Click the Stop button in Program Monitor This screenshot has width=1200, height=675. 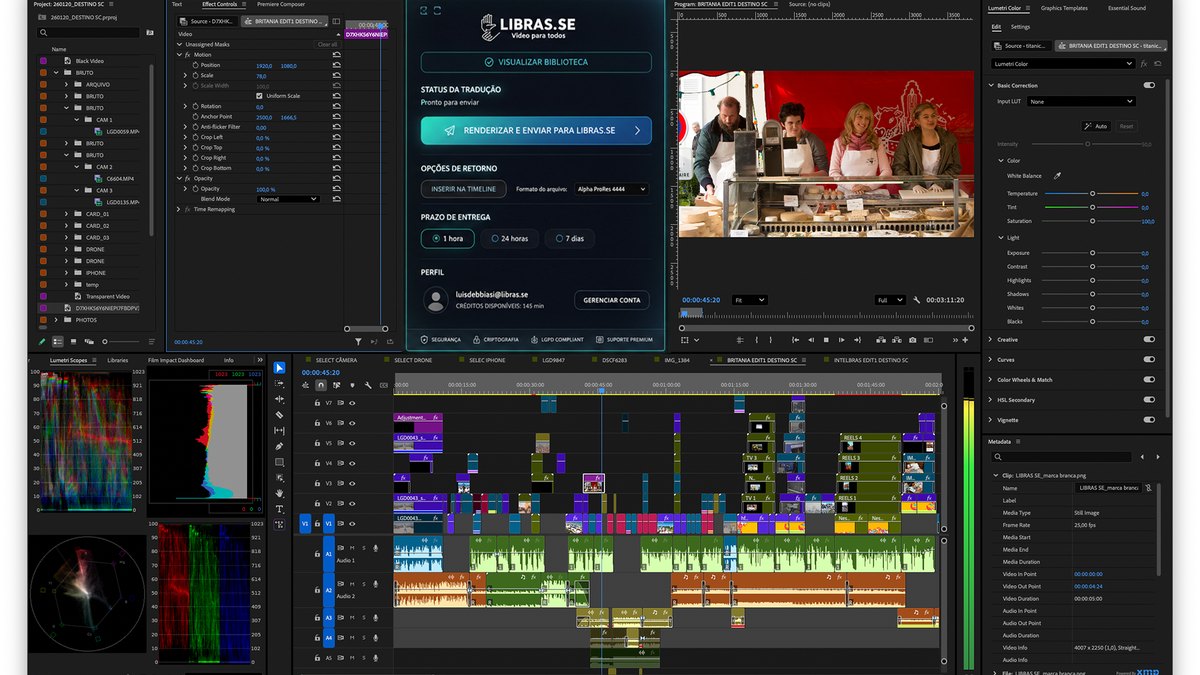click(826, 340)
